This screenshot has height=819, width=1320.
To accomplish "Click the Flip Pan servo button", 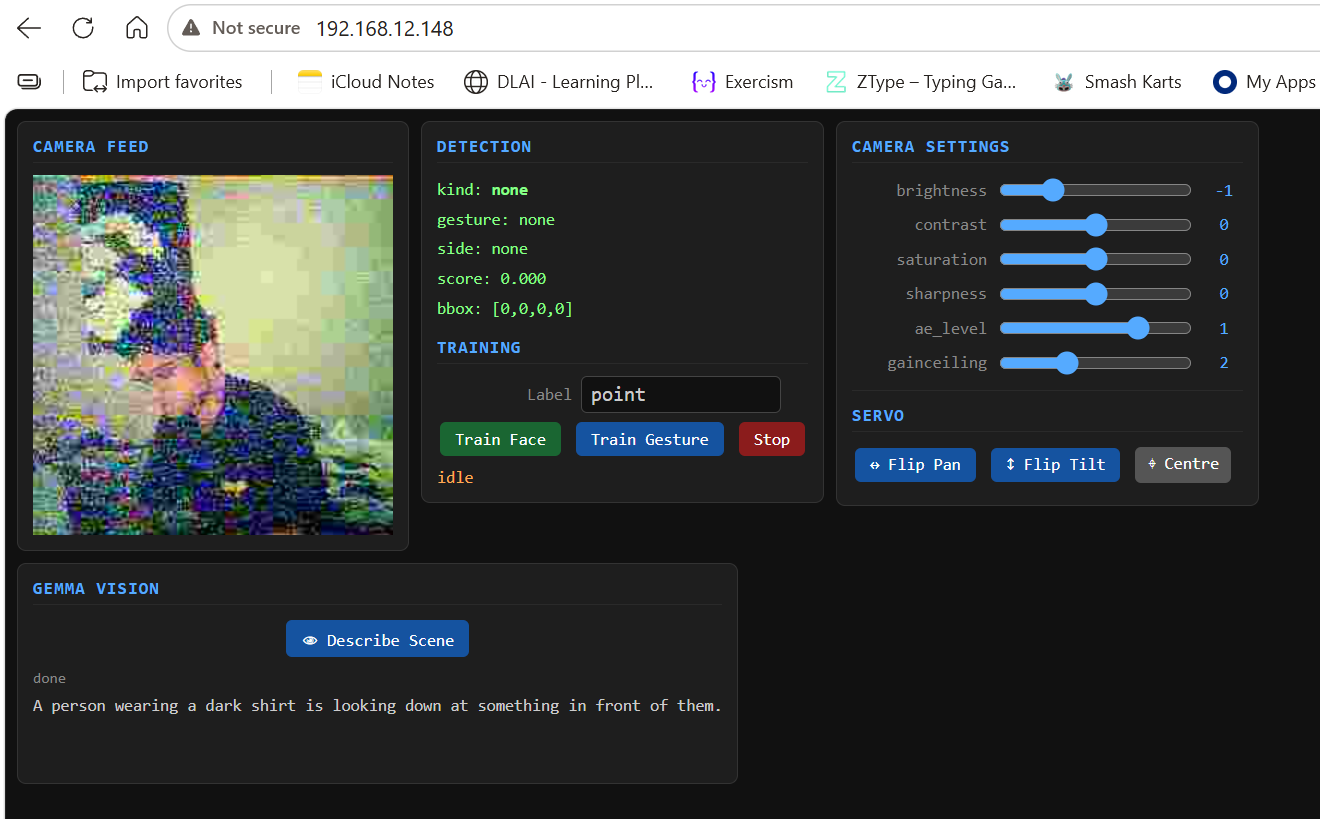I will click(x=915, y=464).
